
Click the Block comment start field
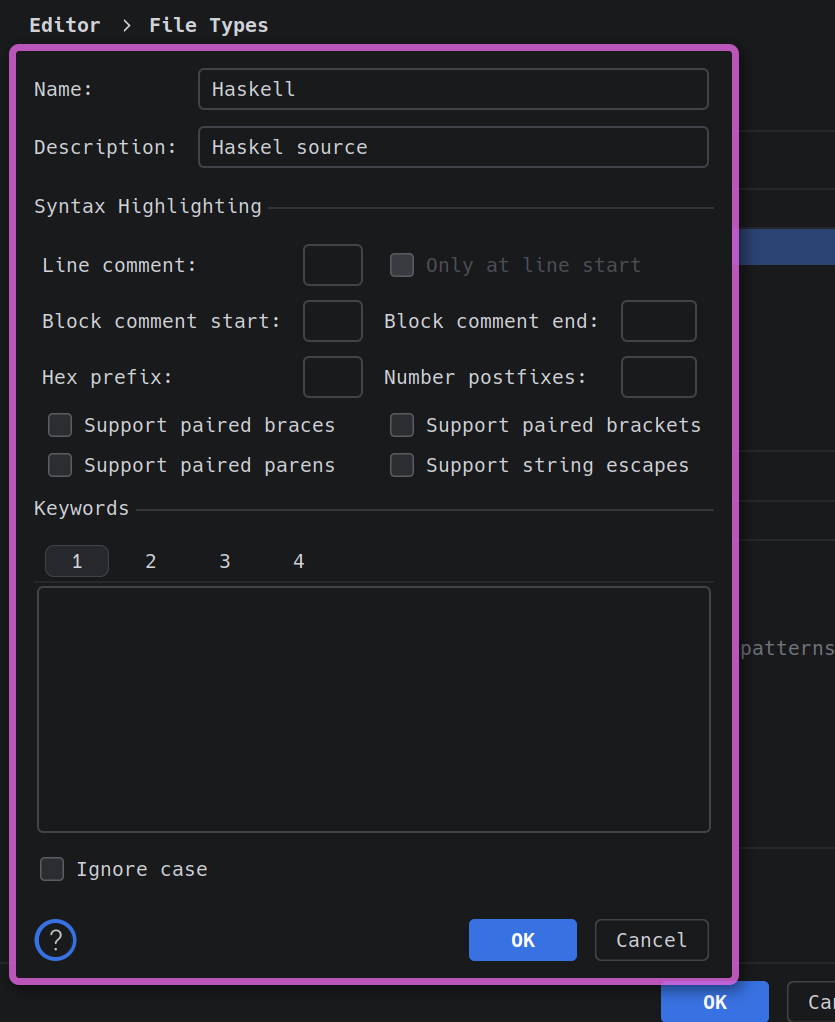coord(333,321)
